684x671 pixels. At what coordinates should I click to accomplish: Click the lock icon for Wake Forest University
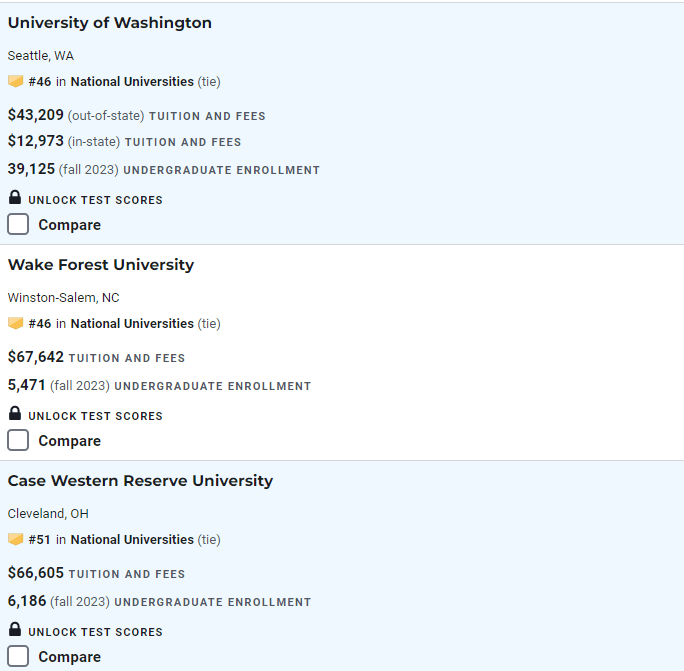click(15, 413)
